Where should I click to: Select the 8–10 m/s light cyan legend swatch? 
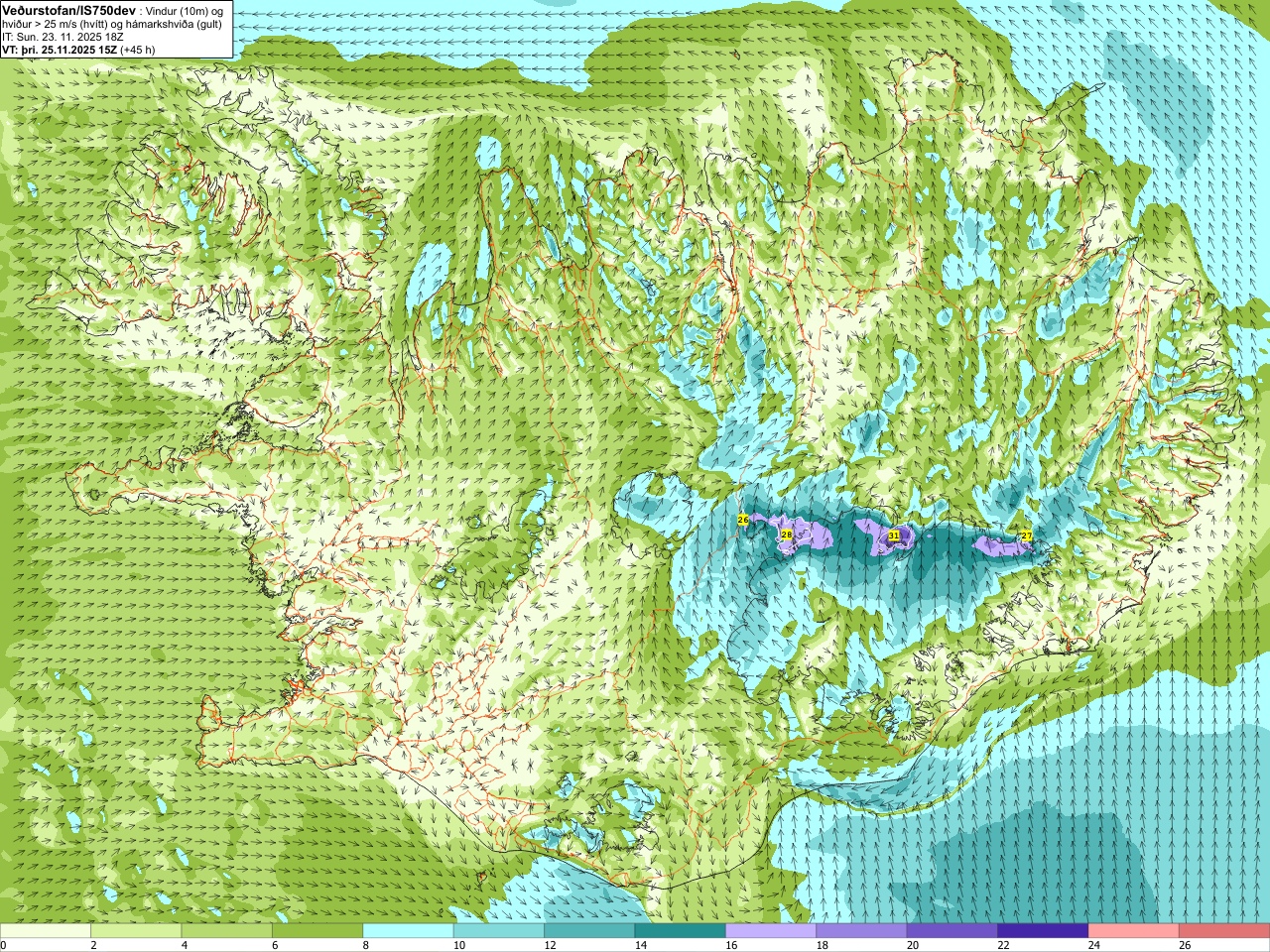[408, 931]
